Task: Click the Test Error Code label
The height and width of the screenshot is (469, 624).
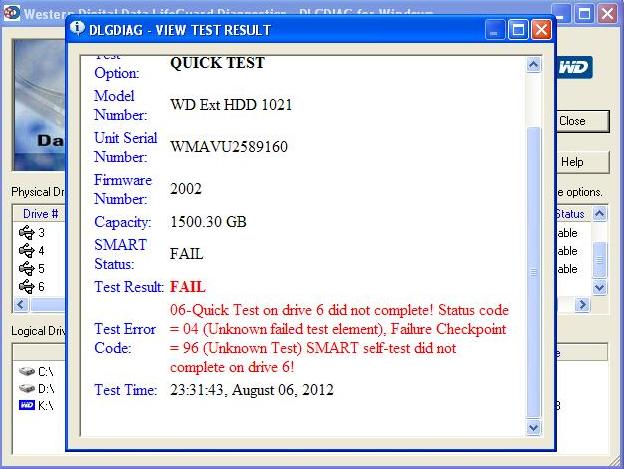Action: pyautogui.click(x=125, y=339)
